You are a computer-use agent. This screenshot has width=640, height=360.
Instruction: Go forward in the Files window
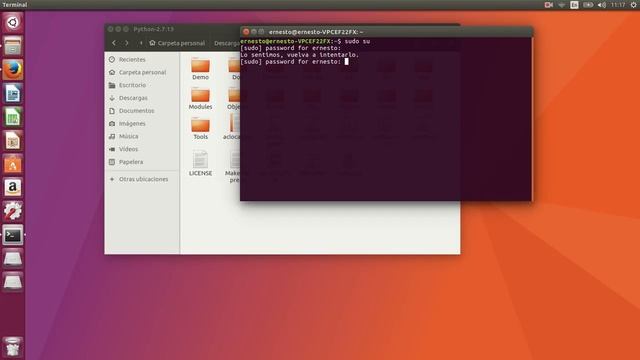[x=127, y=43]
